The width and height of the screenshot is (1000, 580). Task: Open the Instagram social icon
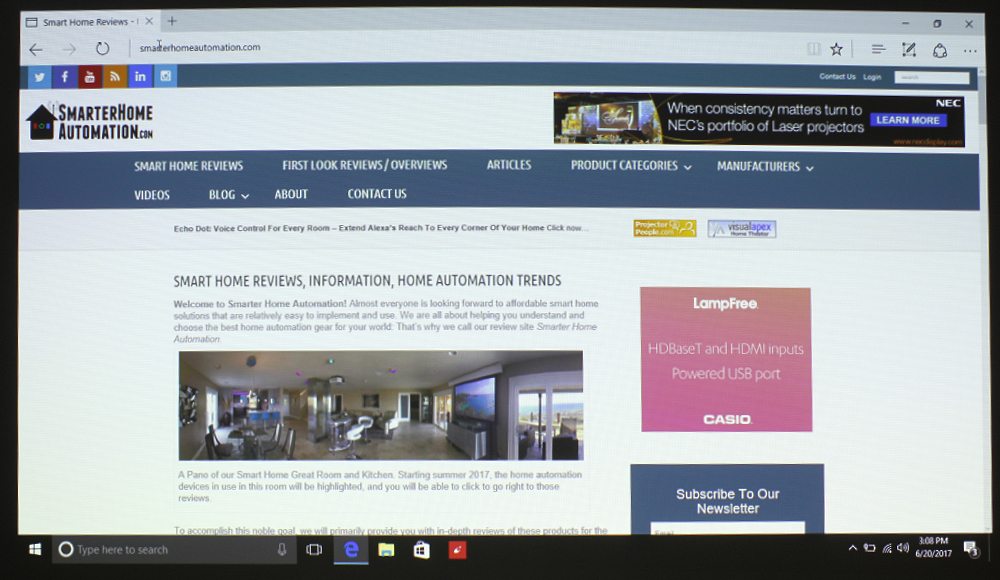[x=165, y=76]
